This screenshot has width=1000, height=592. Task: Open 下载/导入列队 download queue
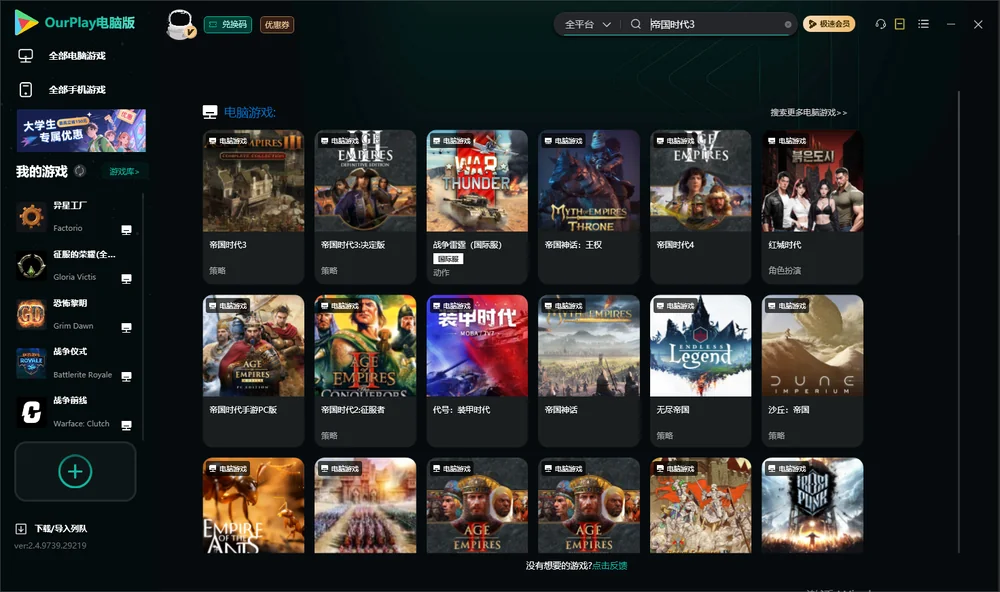coord(61,528)
